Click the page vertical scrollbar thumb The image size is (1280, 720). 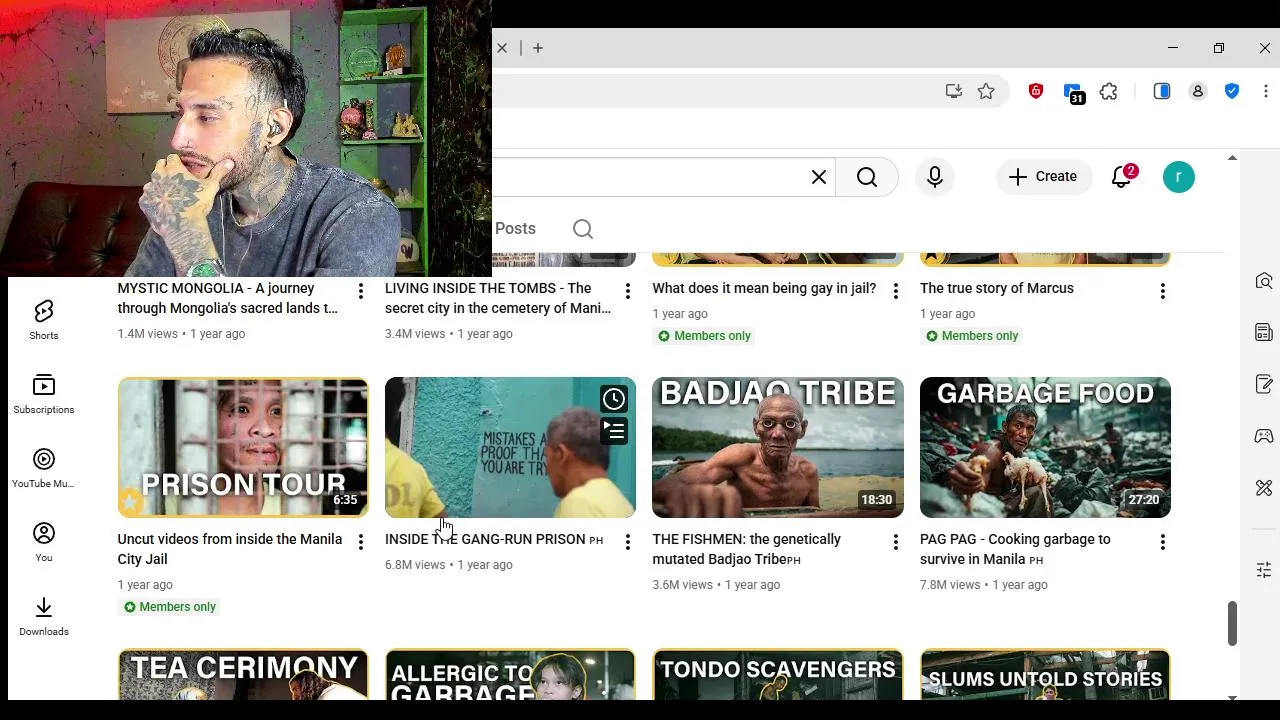[x=1232, y=624]
